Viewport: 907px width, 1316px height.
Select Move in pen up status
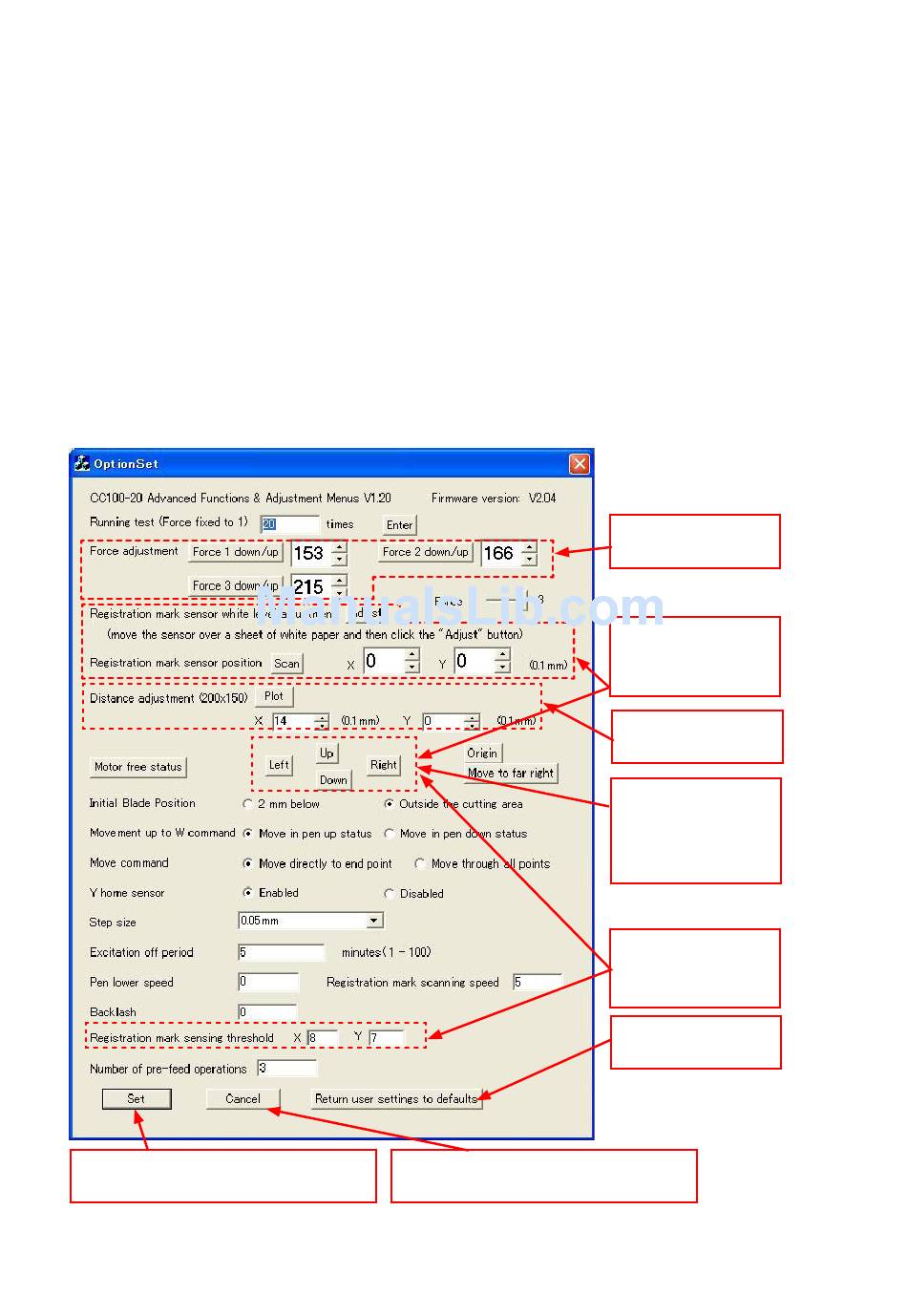(x=248, y=834)
